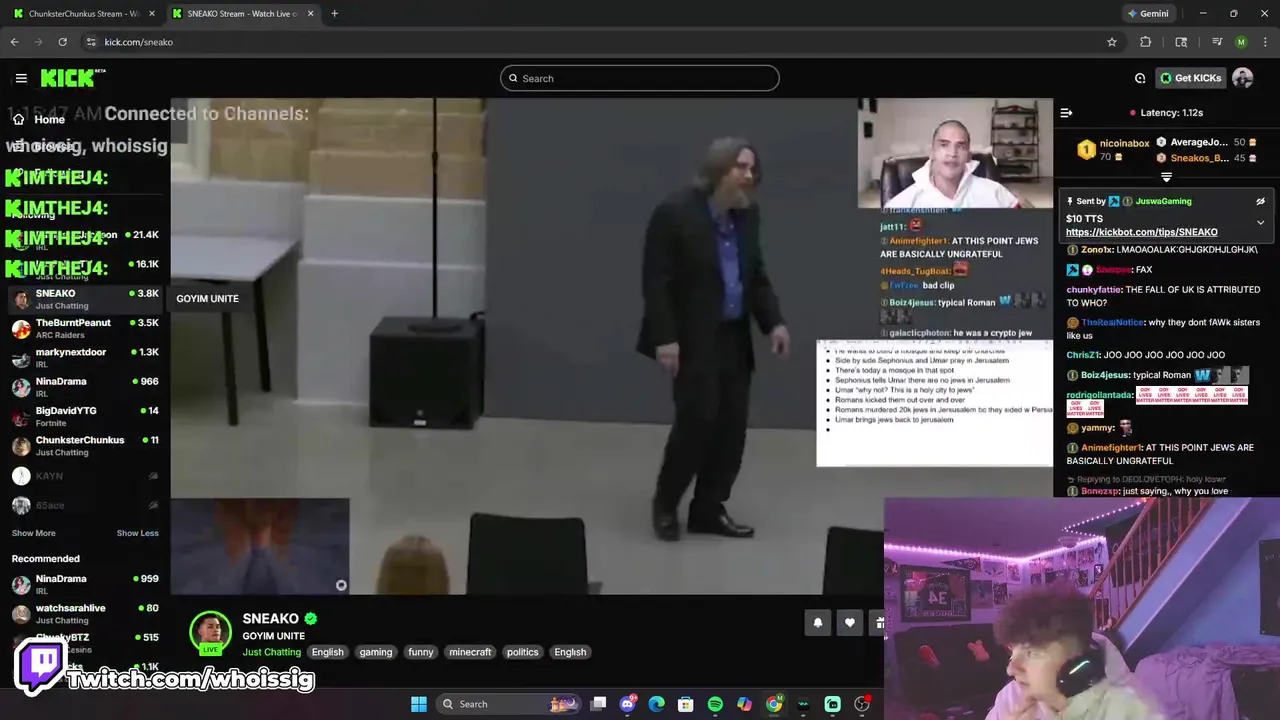The height and width of the screenshot is (720, 1280).
Task: Click Show More in the sidebar
Action: (34, 533)
